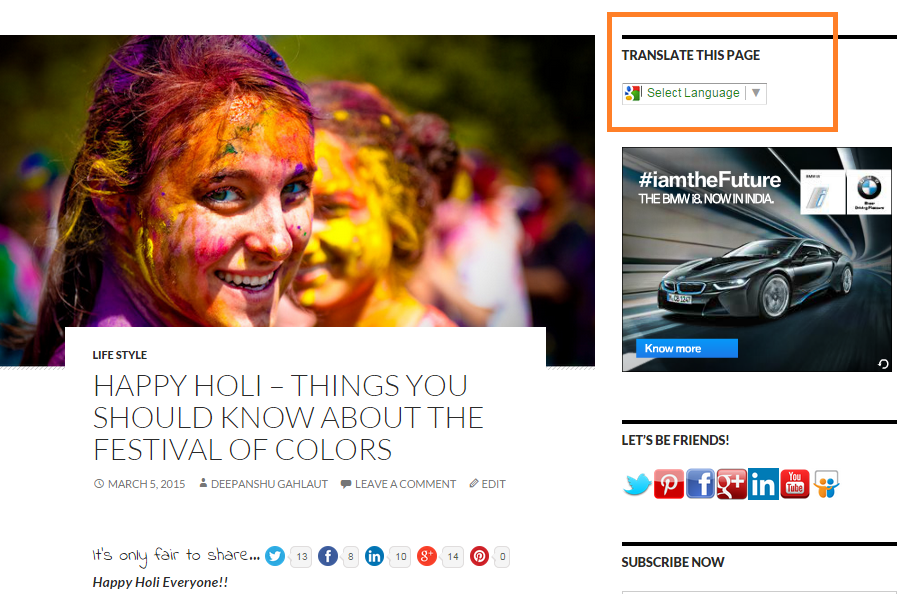Share post via round Twitter button
907x594 pixels.
point(275,556)
